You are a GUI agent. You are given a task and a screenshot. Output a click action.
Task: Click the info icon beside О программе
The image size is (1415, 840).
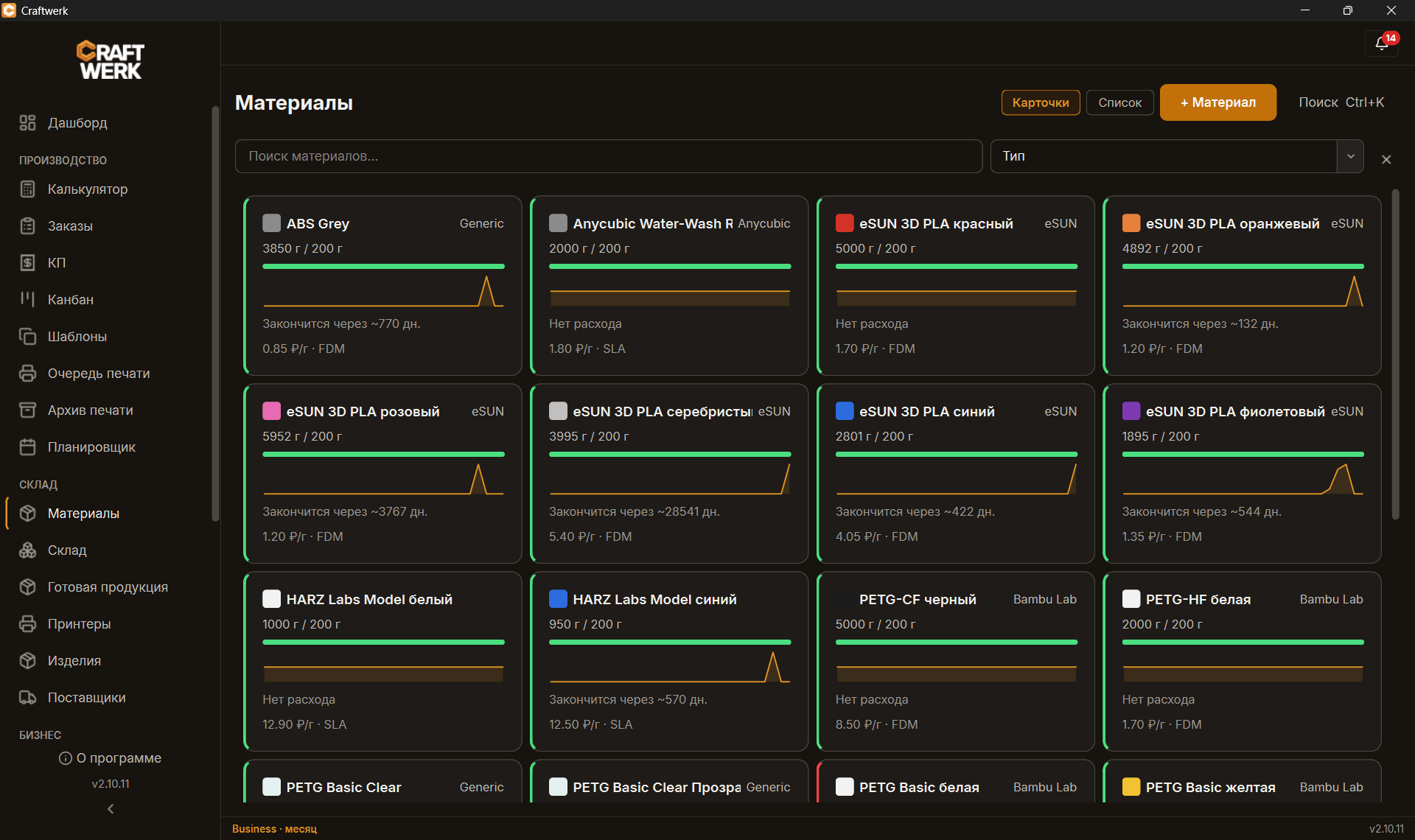click(x=66, y=758)
